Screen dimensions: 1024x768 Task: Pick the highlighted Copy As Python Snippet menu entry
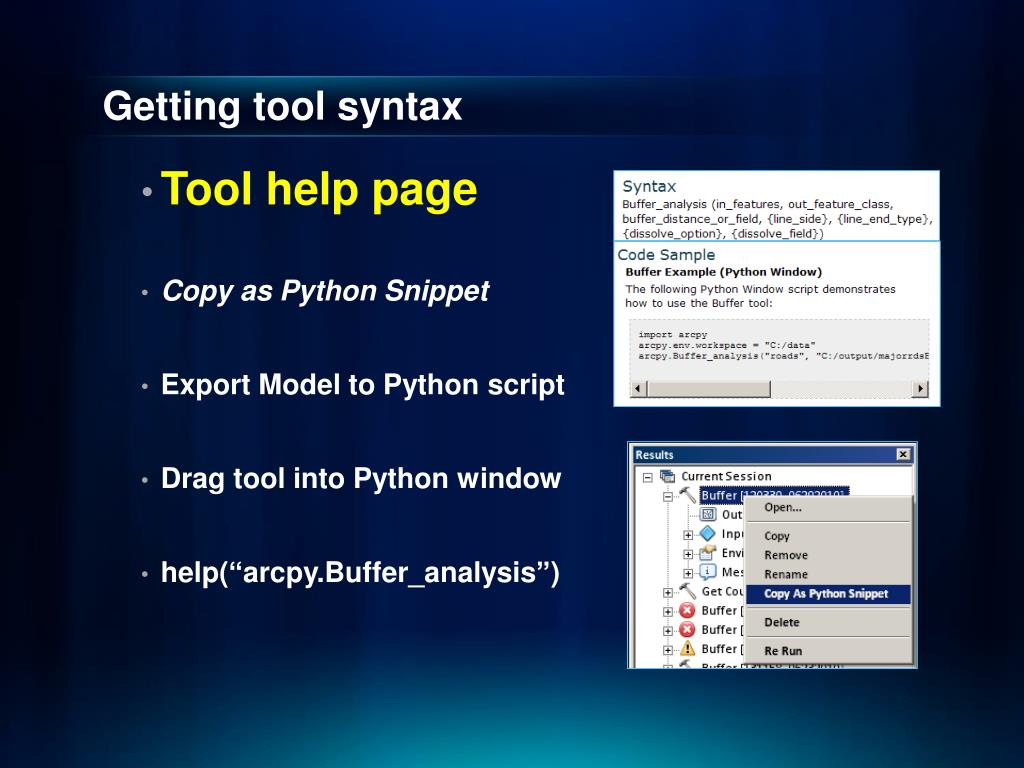coord(828,594)
